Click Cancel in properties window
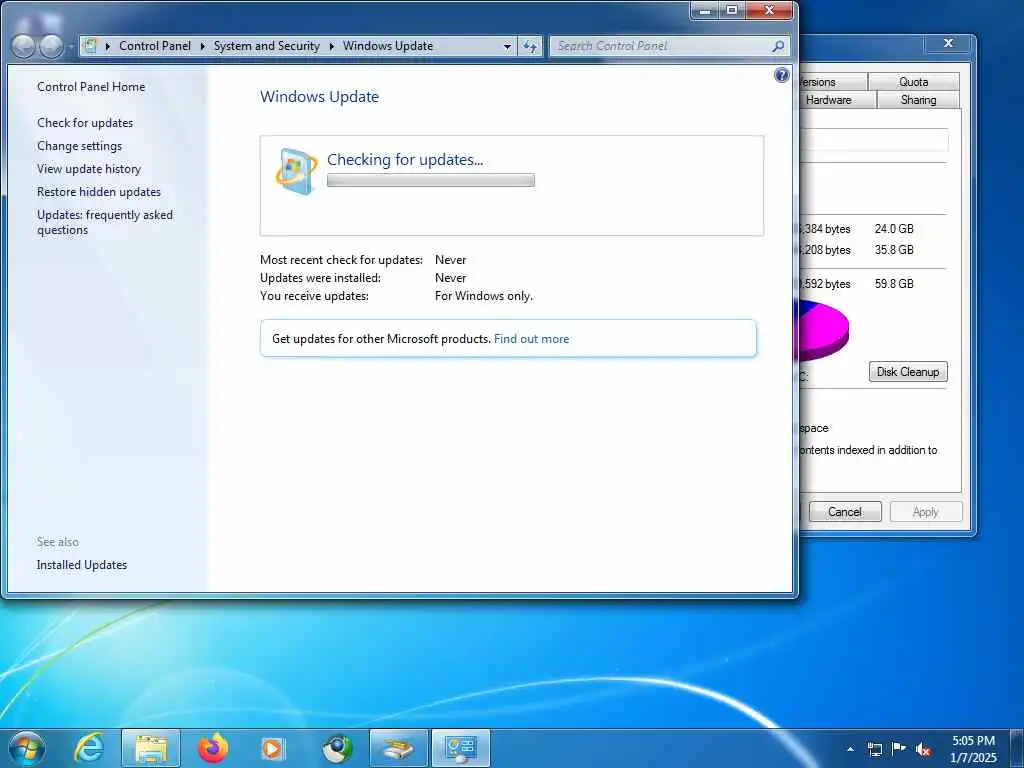This screenshot has width=1024, height=768. click(844, 512)
